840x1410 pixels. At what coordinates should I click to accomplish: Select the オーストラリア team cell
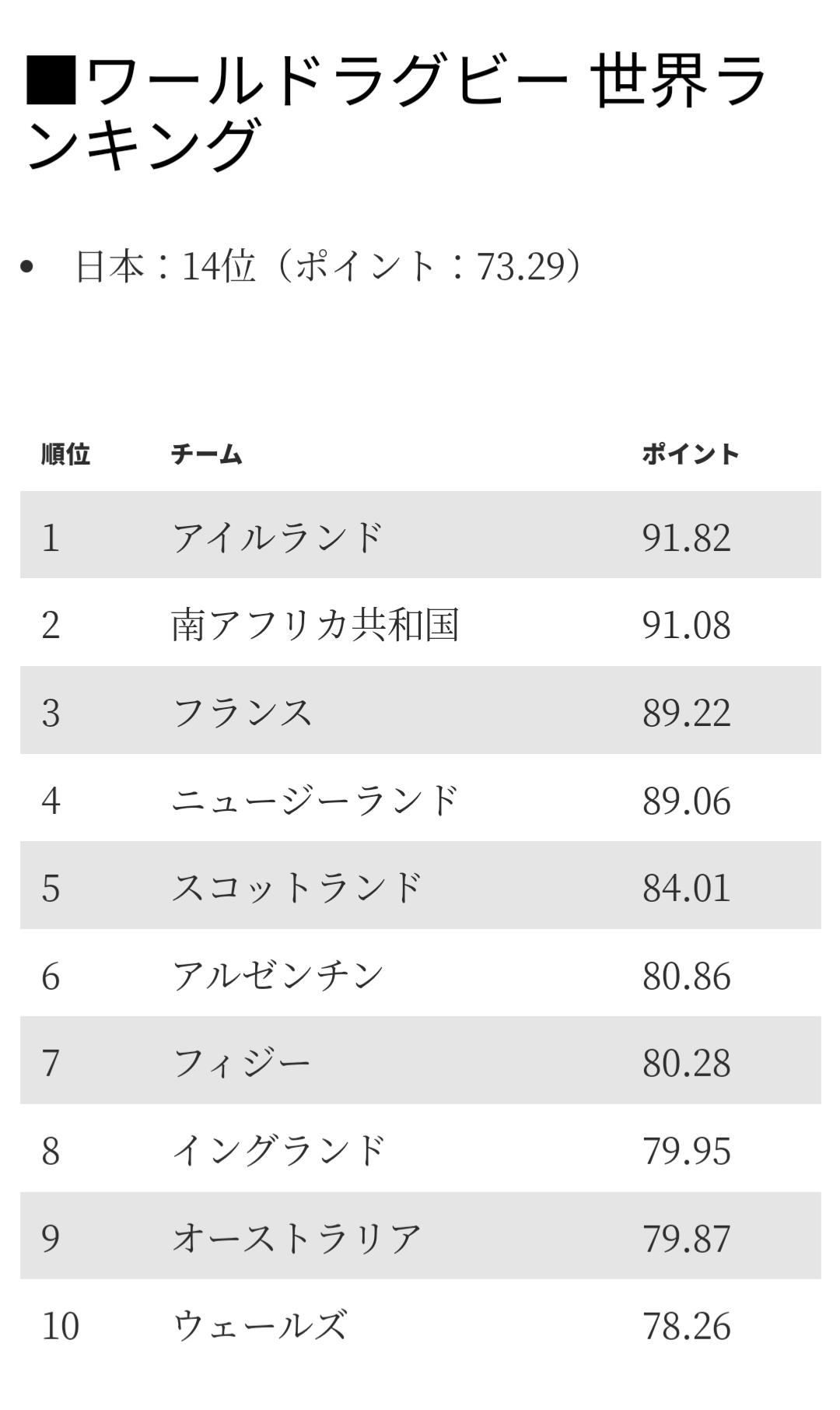(296, 1238)
